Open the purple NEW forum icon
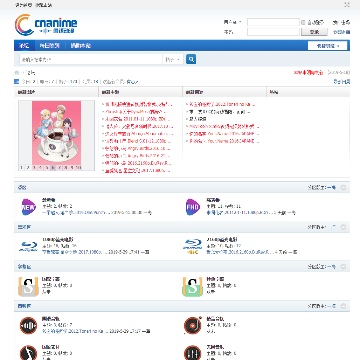Screen dimensions: 360x360 28,207
